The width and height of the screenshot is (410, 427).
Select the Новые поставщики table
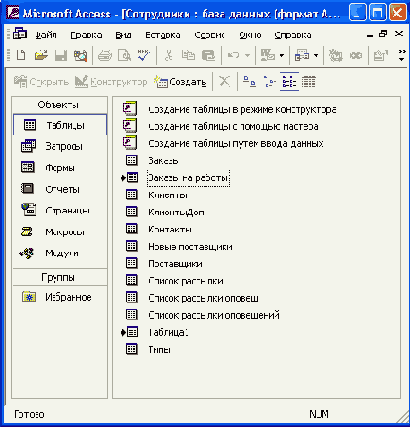pos(190,246)
